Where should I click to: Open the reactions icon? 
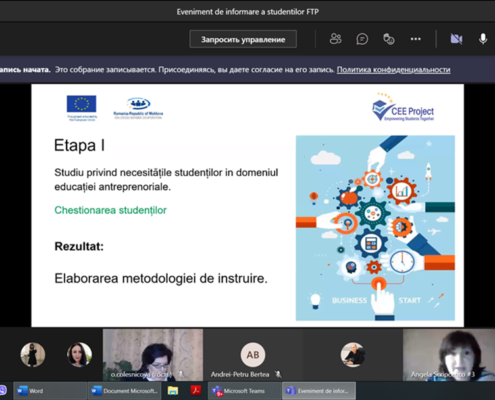389,39
